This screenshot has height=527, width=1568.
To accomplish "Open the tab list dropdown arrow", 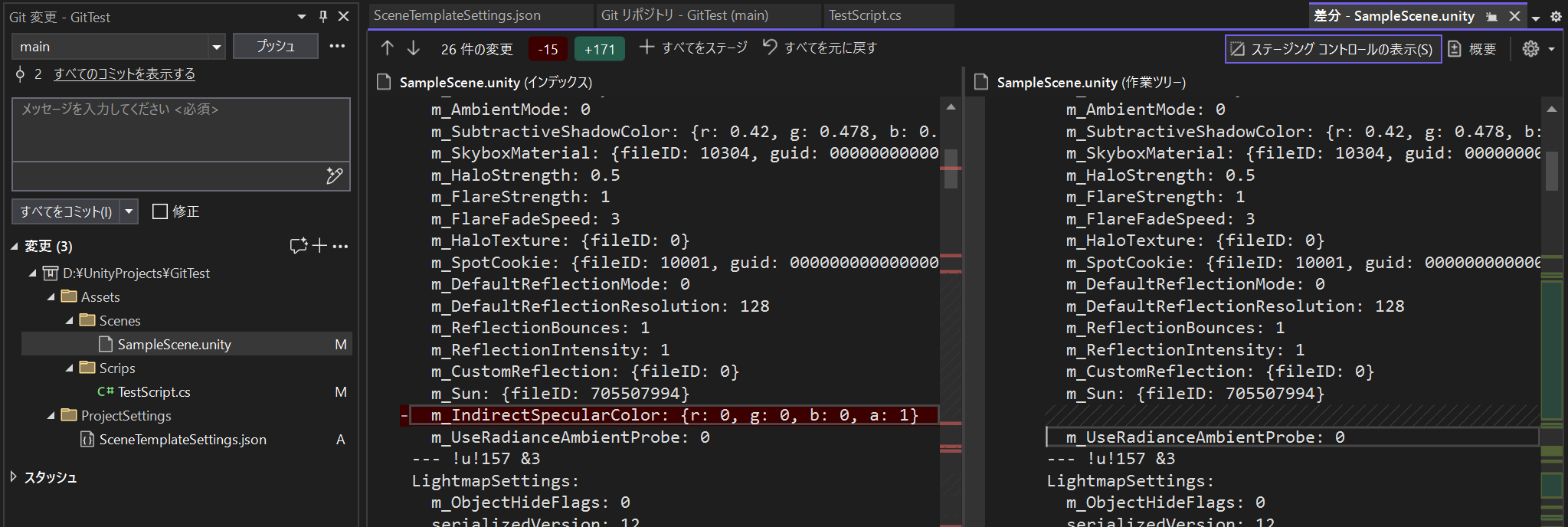I will click(1536, 17).
